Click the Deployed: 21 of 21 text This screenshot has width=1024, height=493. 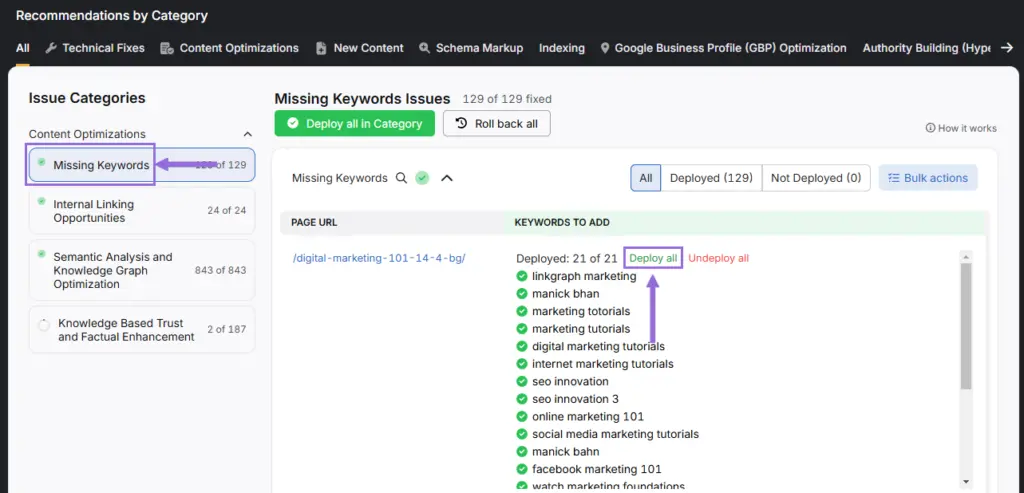point(567,258)
